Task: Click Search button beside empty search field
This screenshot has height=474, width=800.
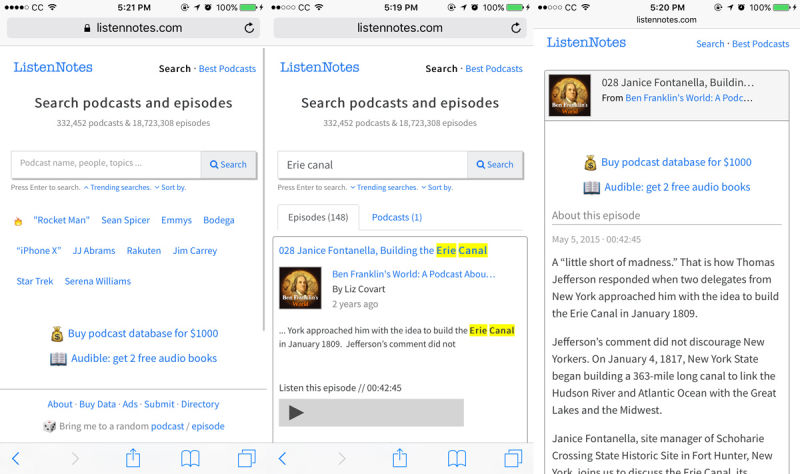Action: (229, 165)
